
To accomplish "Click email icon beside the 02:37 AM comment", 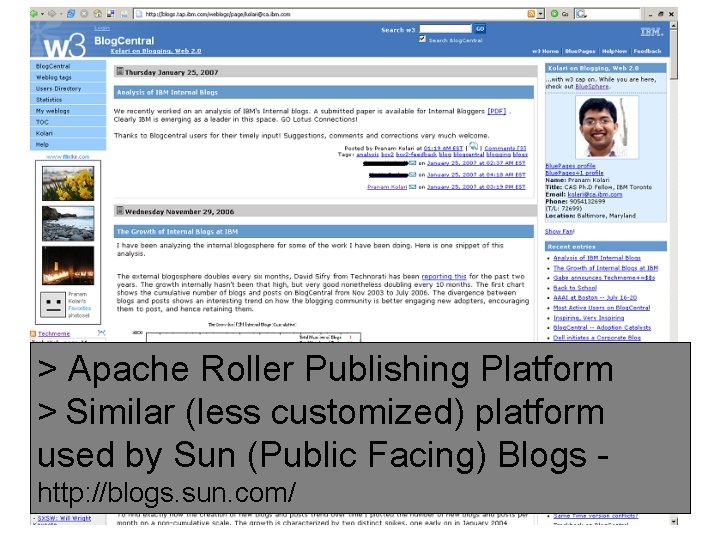I will [412, 163].
